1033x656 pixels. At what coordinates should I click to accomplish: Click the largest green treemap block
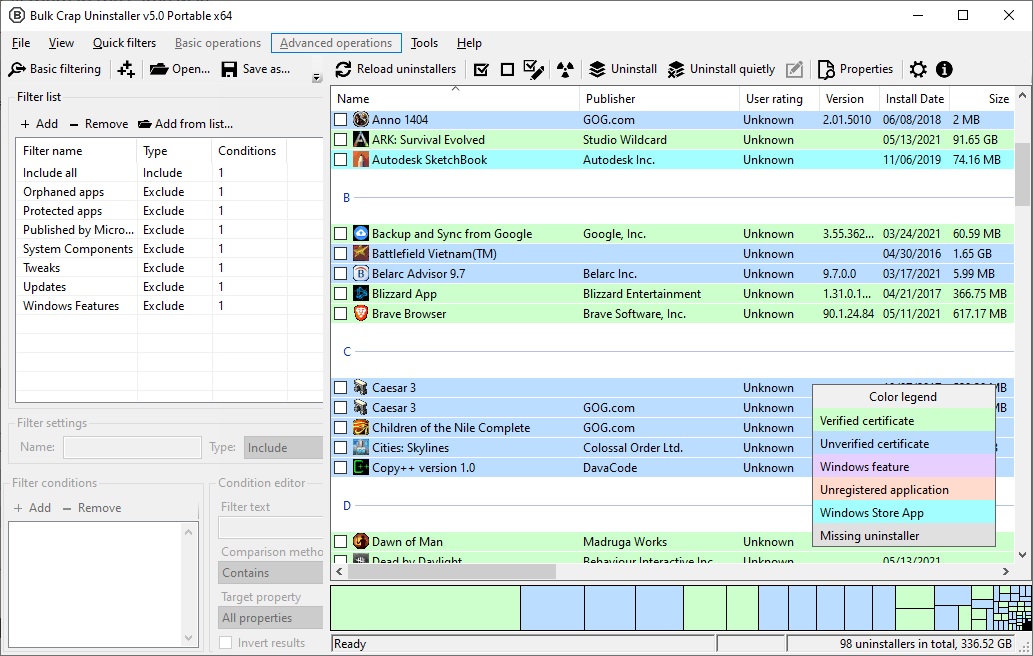(426, 609)
